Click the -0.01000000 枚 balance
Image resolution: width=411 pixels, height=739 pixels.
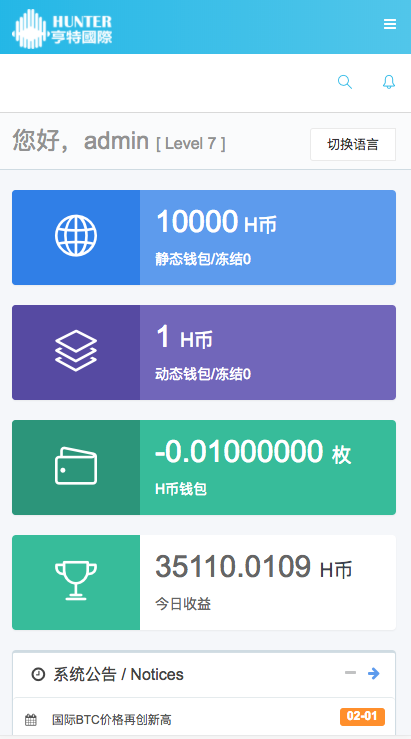253,452
